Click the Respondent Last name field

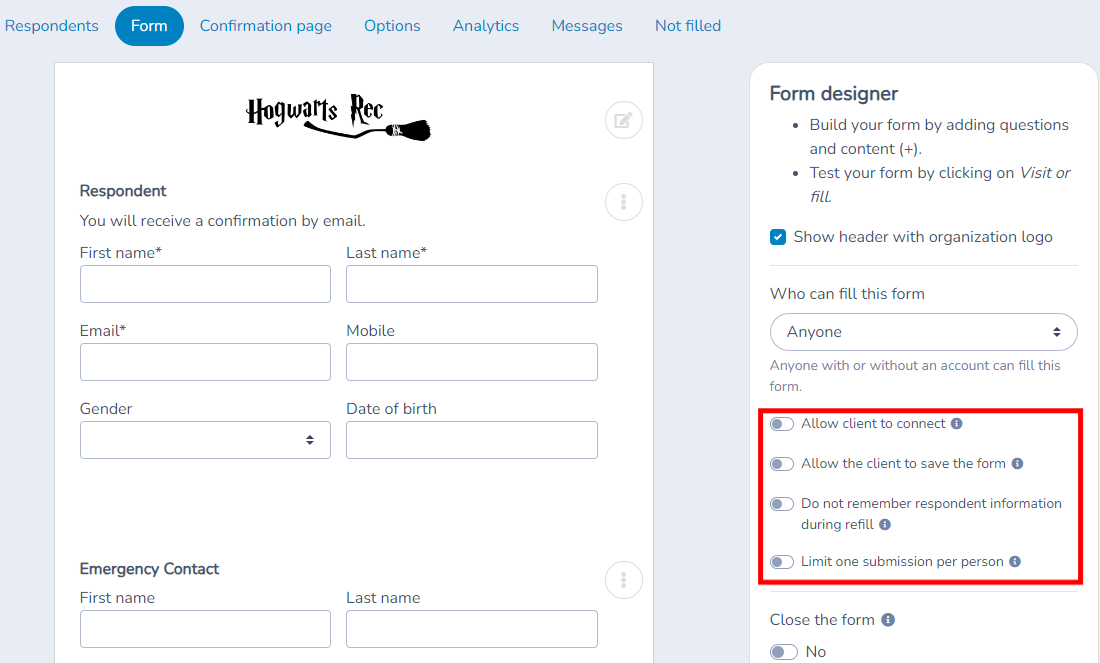[x=471, y=284]
